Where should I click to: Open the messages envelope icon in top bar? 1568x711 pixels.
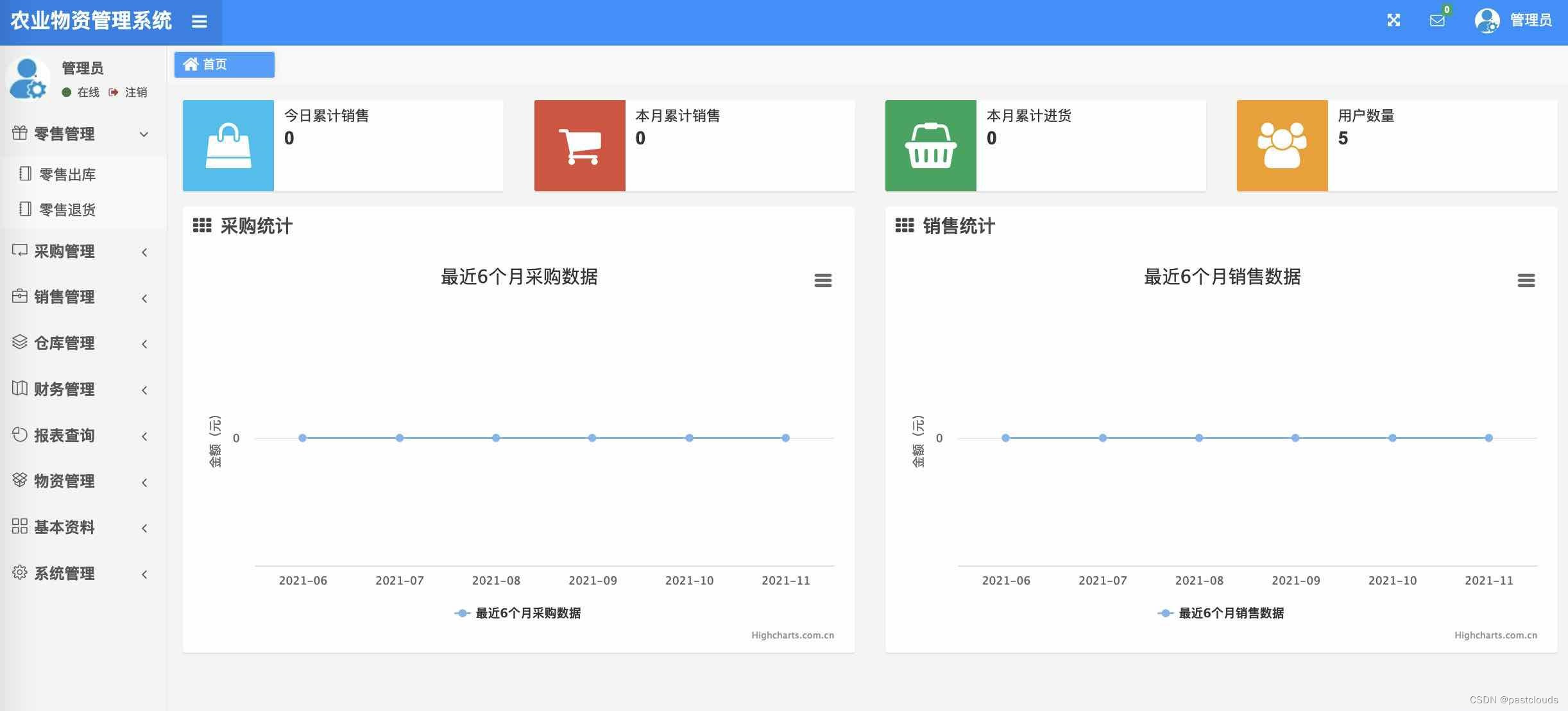point(1437,21)
